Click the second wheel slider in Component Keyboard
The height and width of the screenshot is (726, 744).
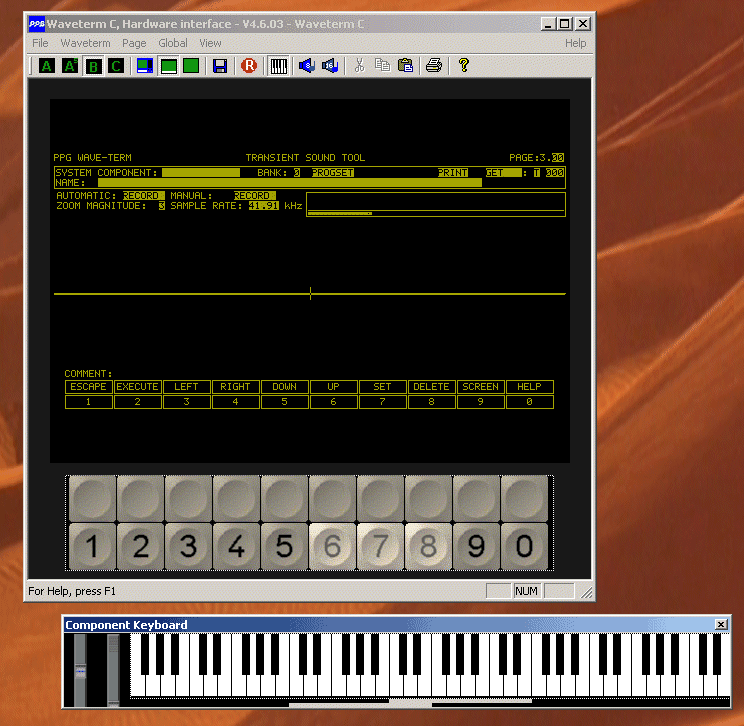[x=113, y=670]
